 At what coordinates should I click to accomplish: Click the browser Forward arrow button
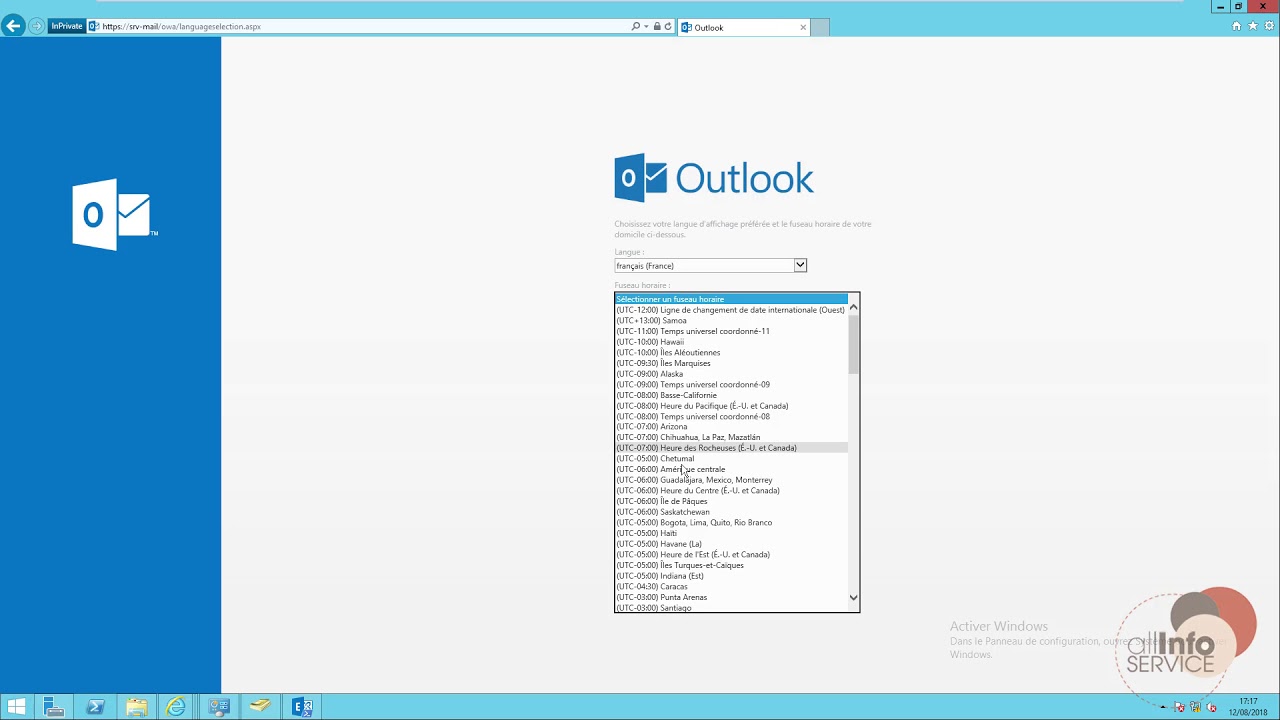pyautogui.click(x=37, y=26)
